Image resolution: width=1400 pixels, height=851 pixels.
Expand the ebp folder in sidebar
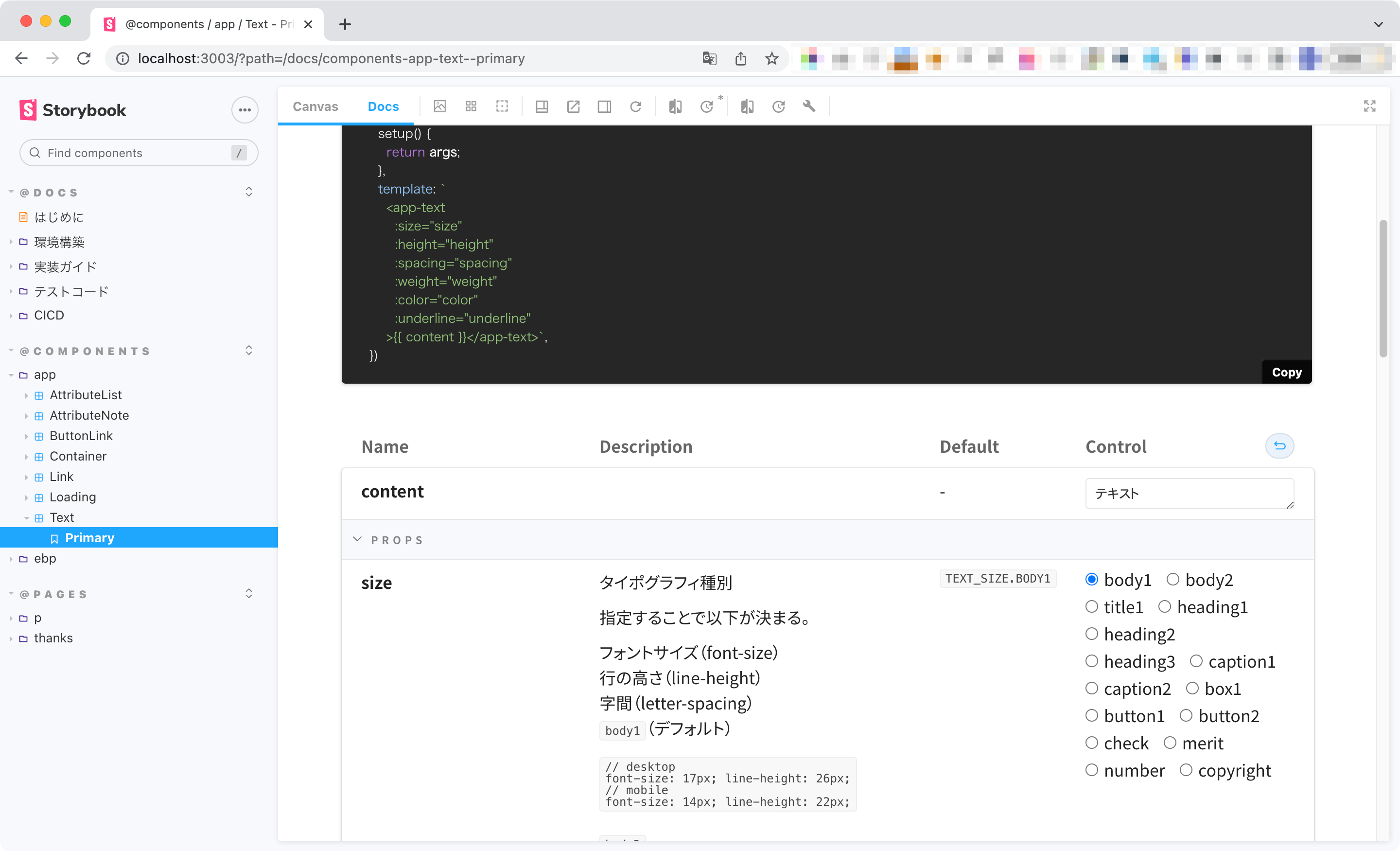(44, 559)
